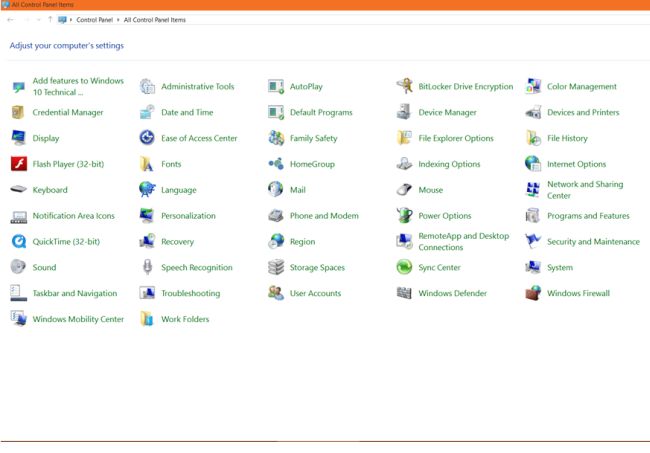Viewport: 650px width, 453px height.
Task: Click the Notification Area Icons link
Action: pyautogui.click(x=73, y=216)
